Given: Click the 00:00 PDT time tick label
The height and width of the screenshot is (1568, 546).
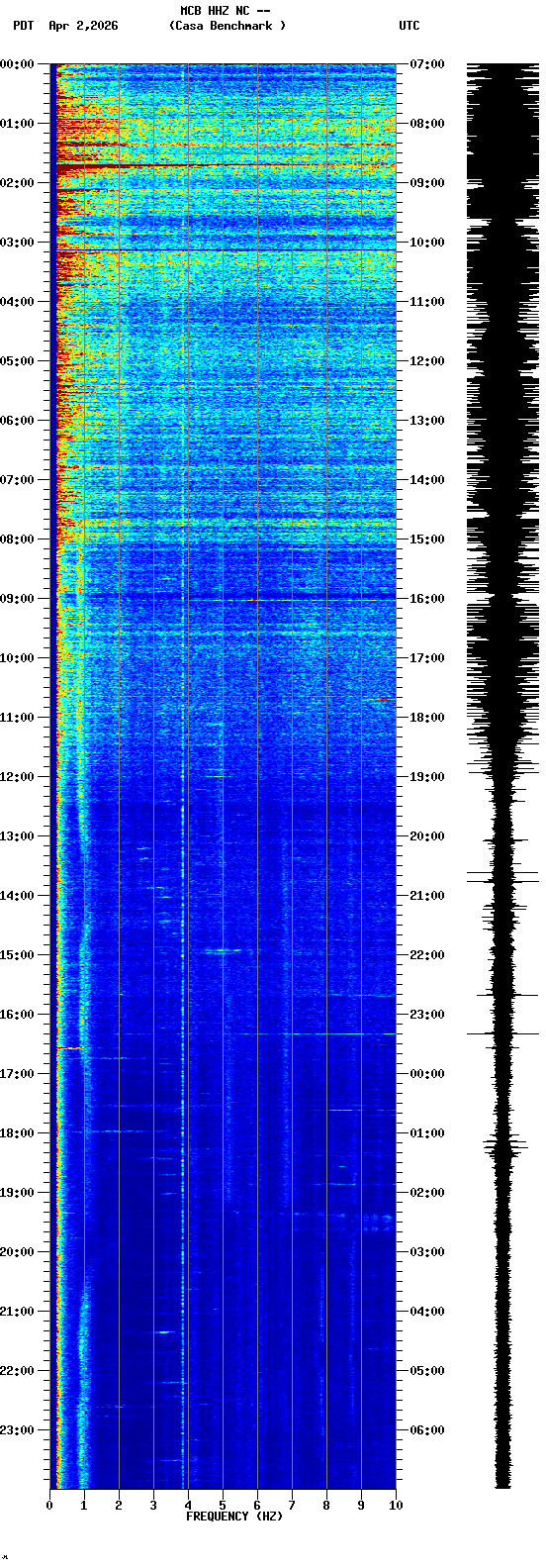Looking at the screenshot, I should tap(17, 64).
